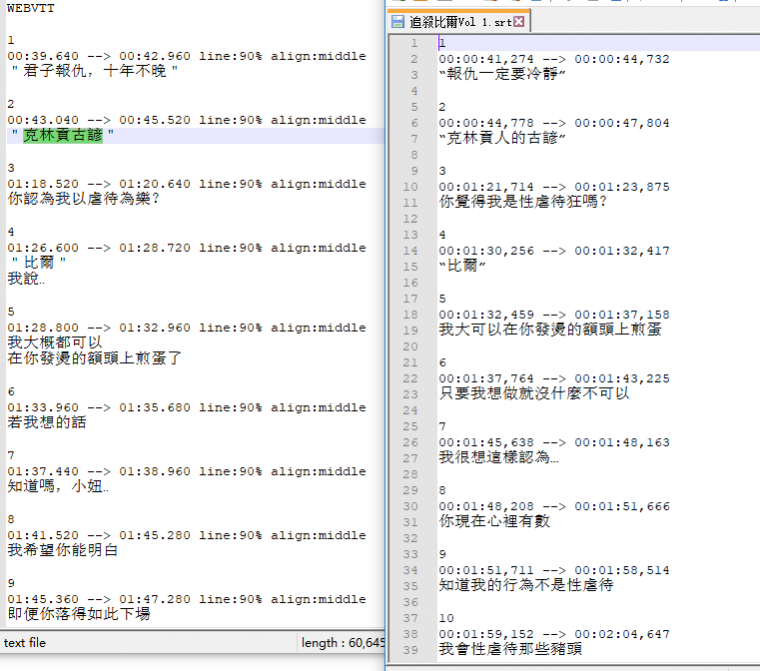Click the srt line 知道我的行為不是性虐待
The height and width of the screenshot is (671, 760).
point(526,585)
